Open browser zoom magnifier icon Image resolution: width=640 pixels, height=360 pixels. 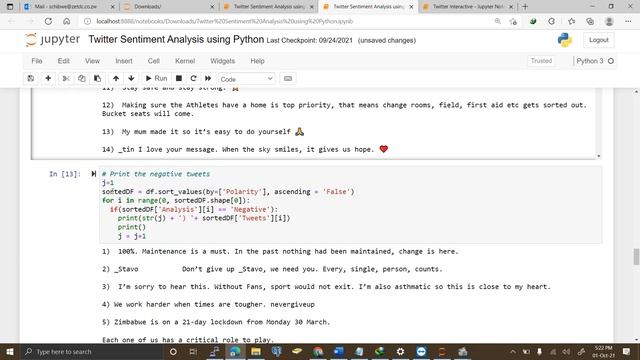(x=498, y=21)
